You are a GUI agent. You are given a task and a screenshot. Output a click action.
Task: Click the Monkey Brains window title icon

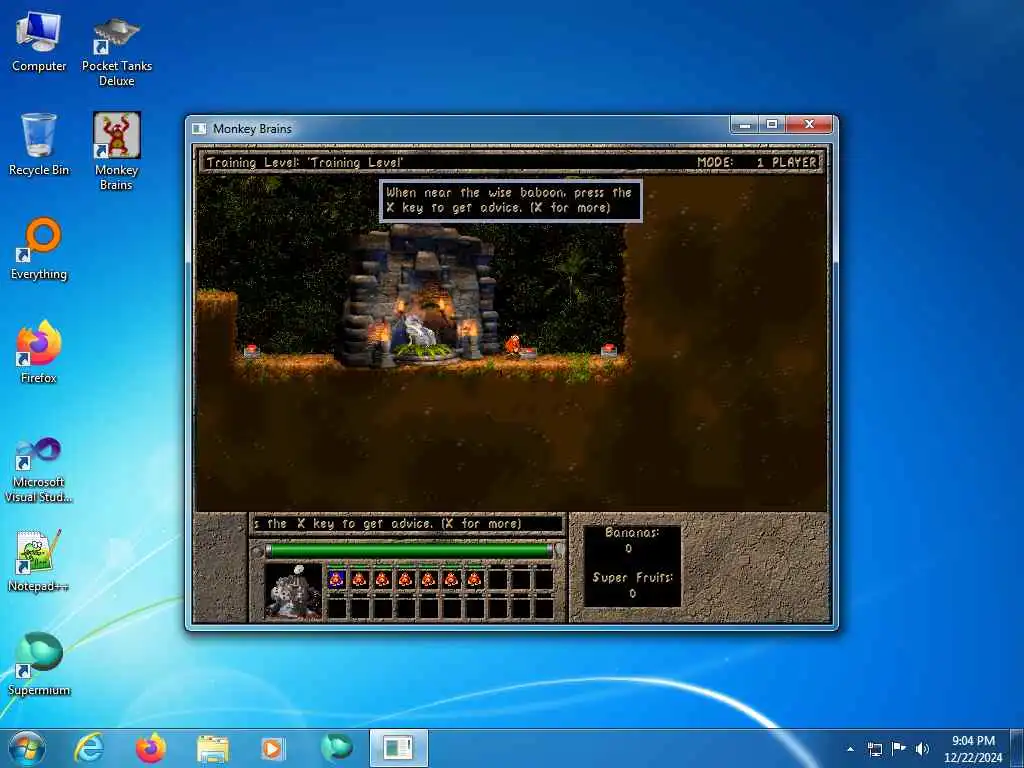[x=199, y=129]
